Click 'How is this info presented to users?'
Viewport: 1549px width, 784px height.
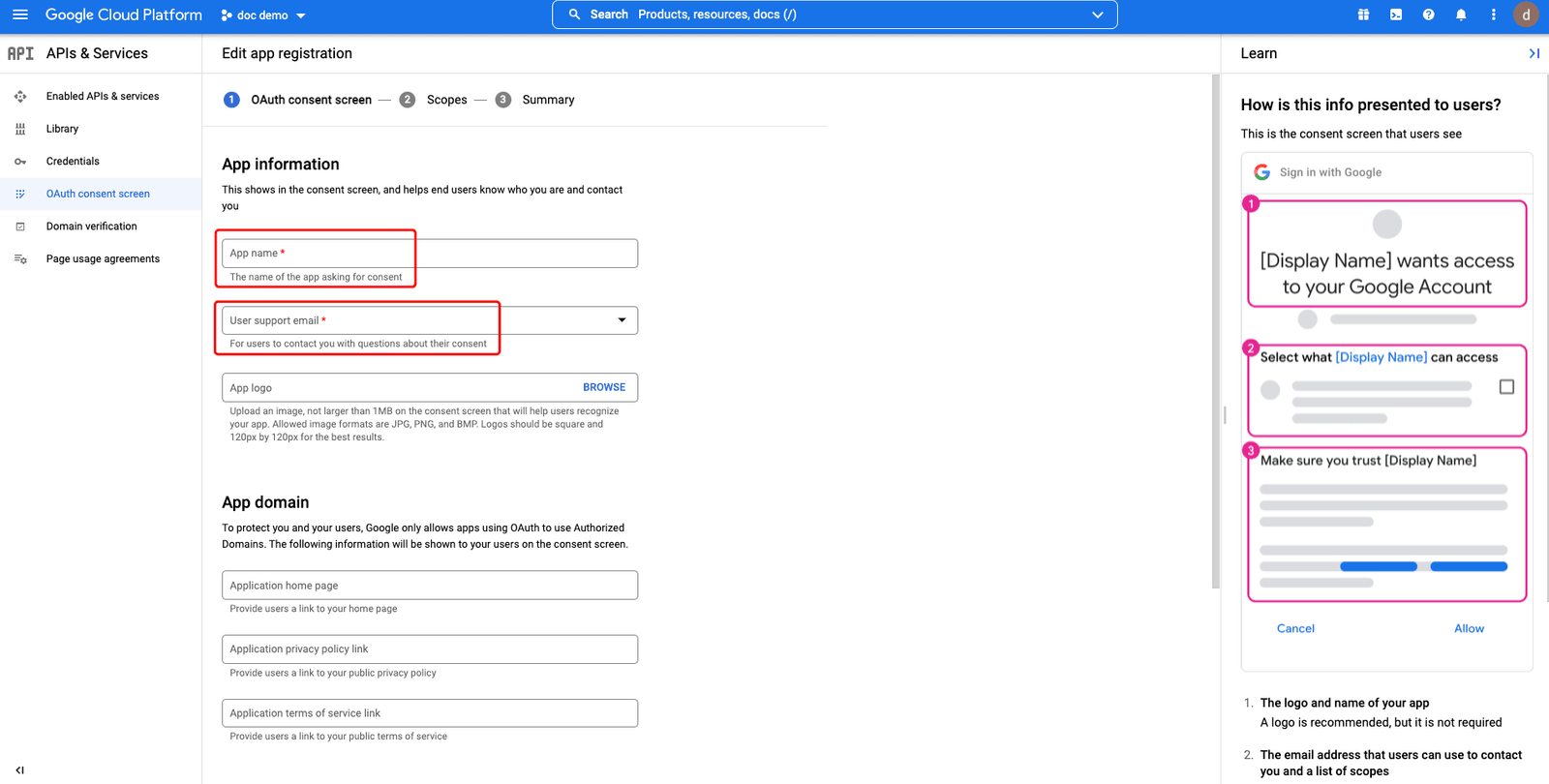[x=1371, y=105]
